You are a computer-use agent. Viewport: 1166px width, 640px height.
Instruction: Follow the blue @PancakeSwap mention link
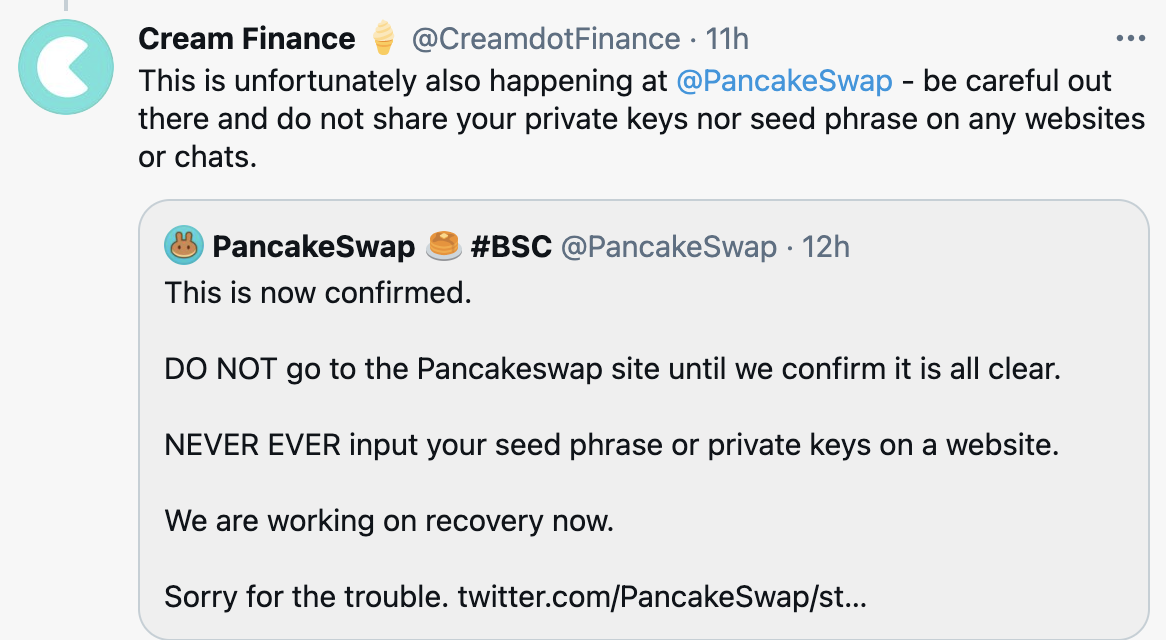coord(784,80)
